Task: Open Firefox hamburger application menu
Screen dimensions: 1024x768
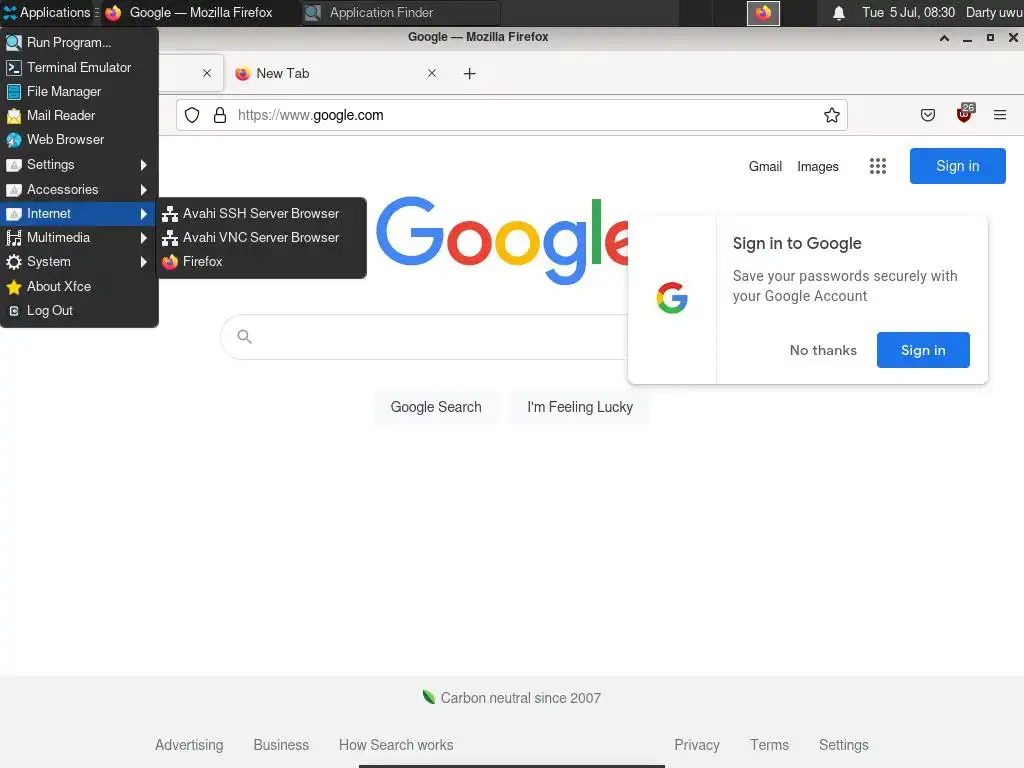Action: [x=1000, y=116]
